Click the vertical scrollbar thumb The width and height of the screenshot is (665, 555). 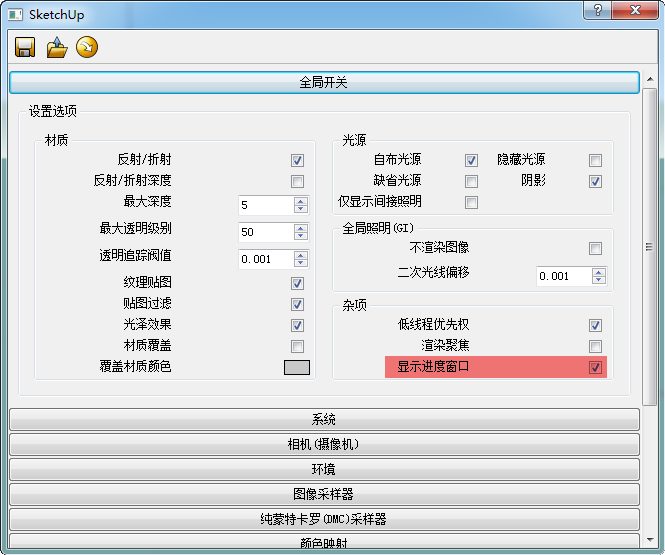coord(650,247)
